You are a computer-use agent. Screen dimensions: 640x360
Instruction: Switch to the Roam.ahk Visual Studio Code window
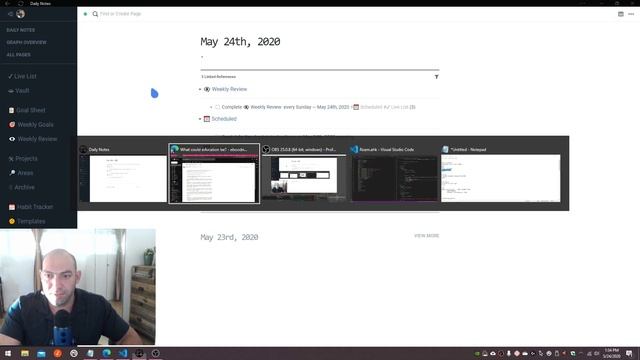[395, 174]
